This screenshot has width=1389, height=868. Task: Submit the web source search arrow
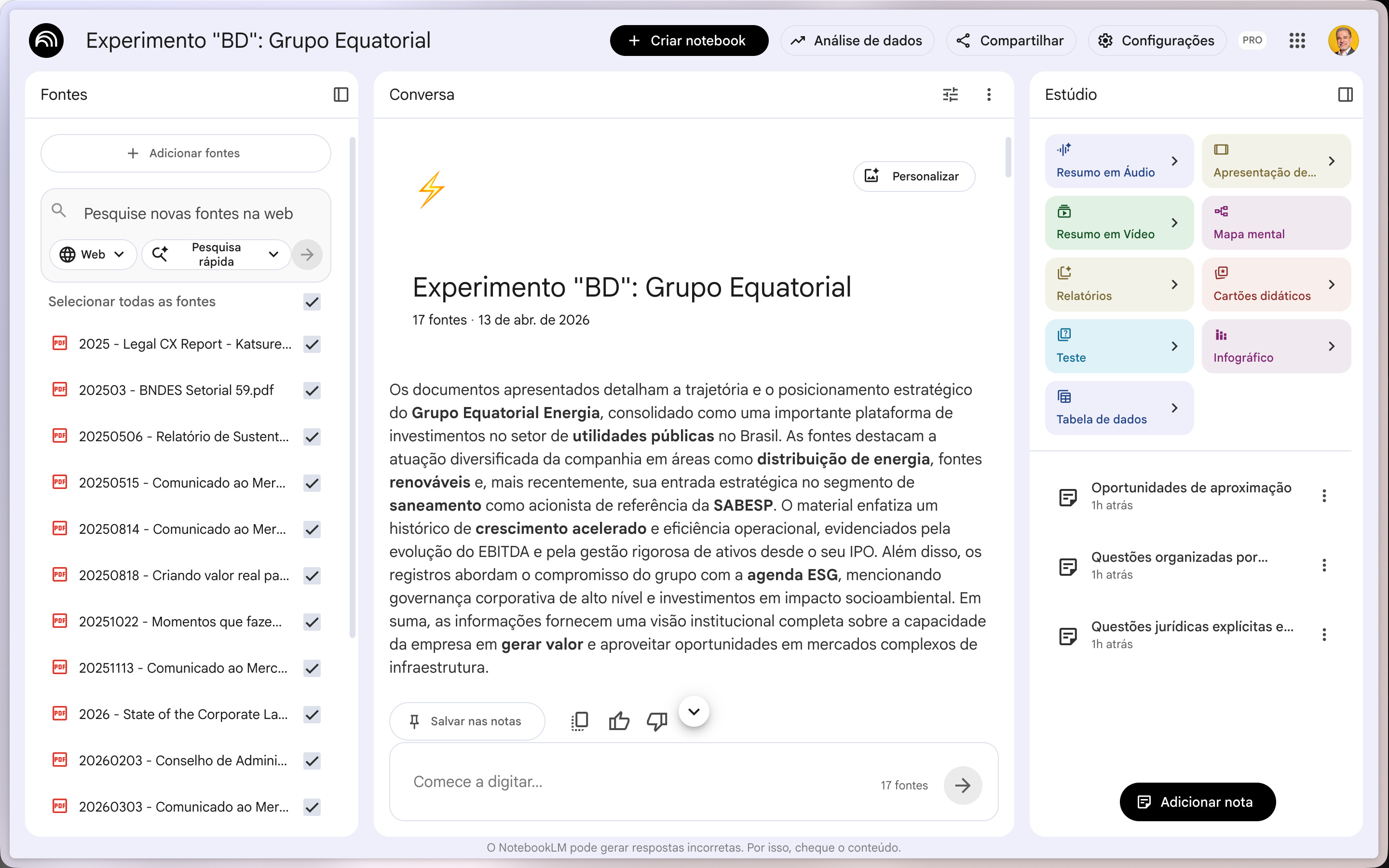(307, 254)
